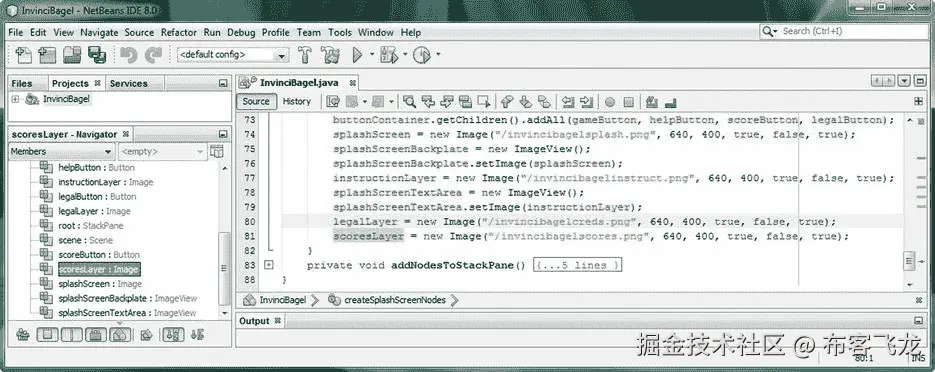
Task: Click the Save All toolbar icon
Action: click(x=97, y=55)
